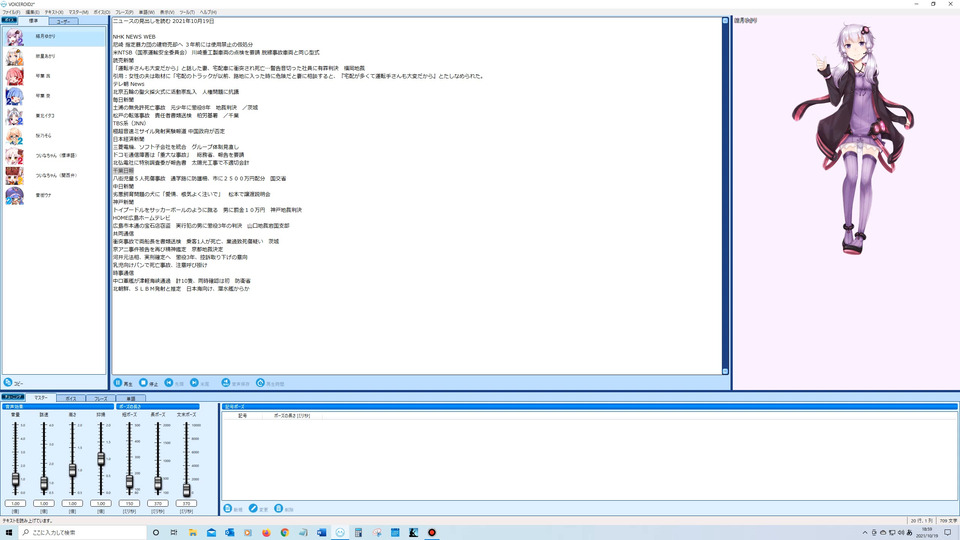Viewport: 960px width, 540px height.
Task: Open Firefox from the taskbar
Action: click(x=266, y=533)
